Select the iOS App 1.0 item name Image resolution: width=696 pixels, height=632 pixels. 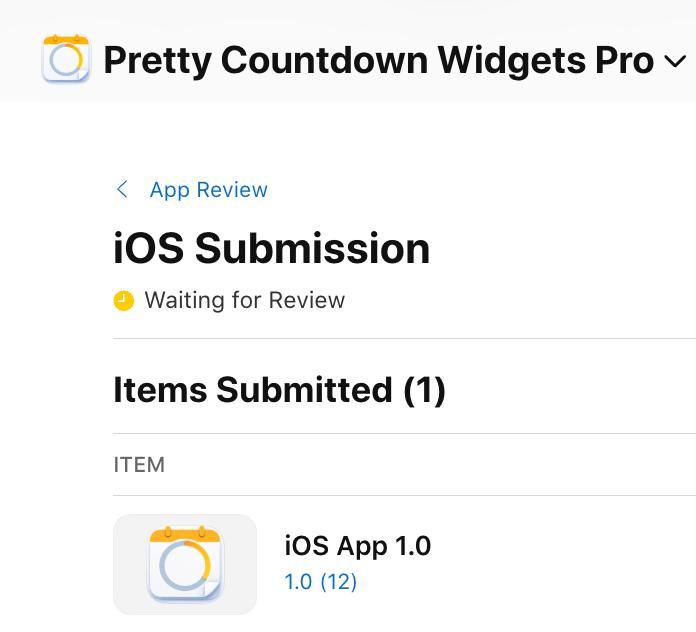pyautogui.click(x=357, y=546)
